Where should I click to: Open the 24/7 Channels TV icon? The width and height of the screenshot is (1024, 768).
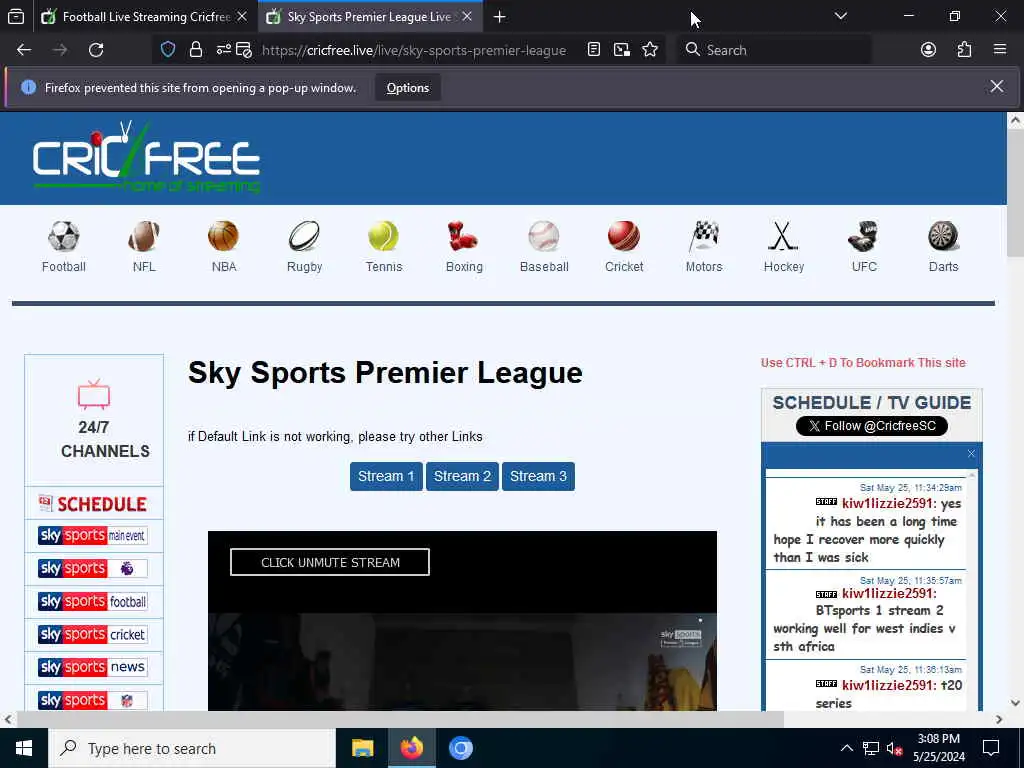[94, 394]
